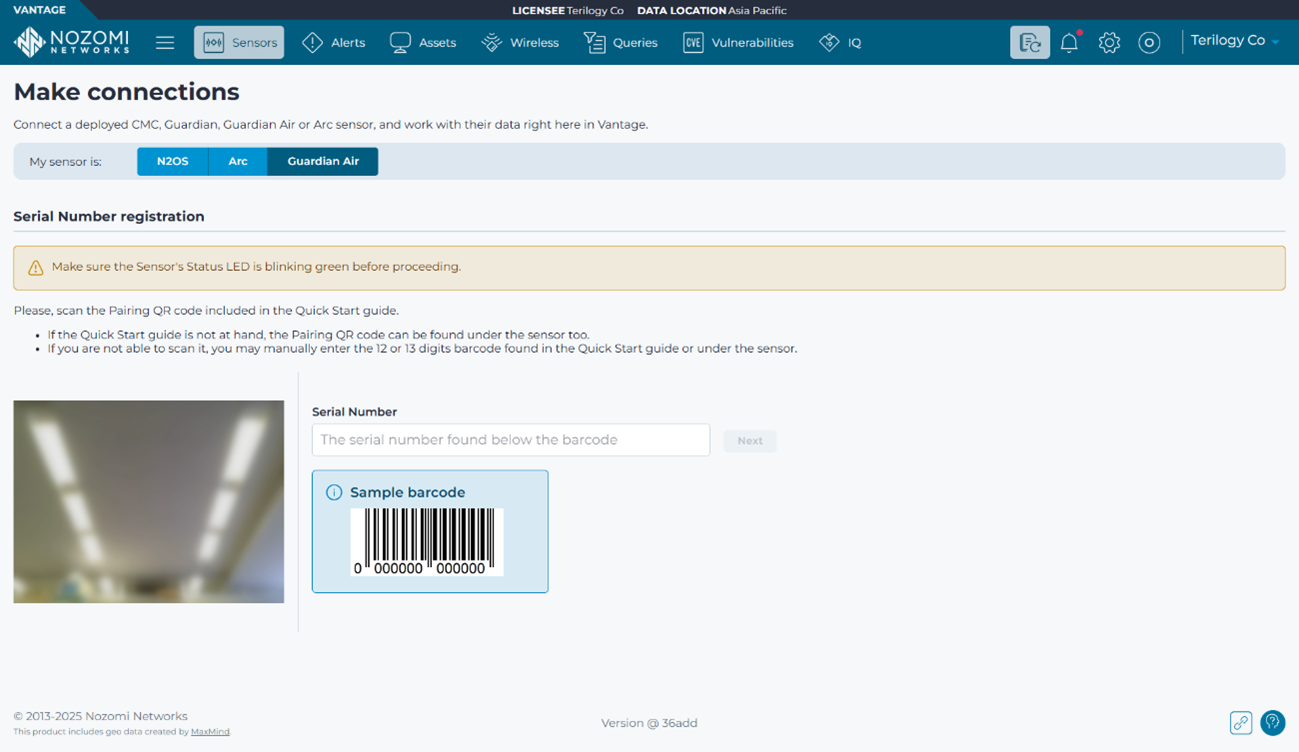Viewport: 1299px width, 752px height.
Task: Open the Assets page
Action: point(423,42)
